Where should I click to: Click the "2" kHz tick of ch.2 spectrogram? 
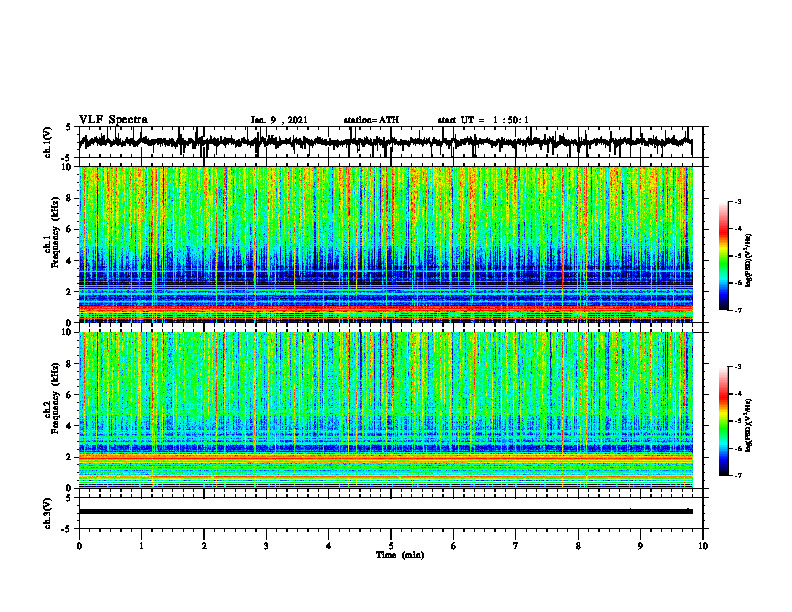point(70,457)
